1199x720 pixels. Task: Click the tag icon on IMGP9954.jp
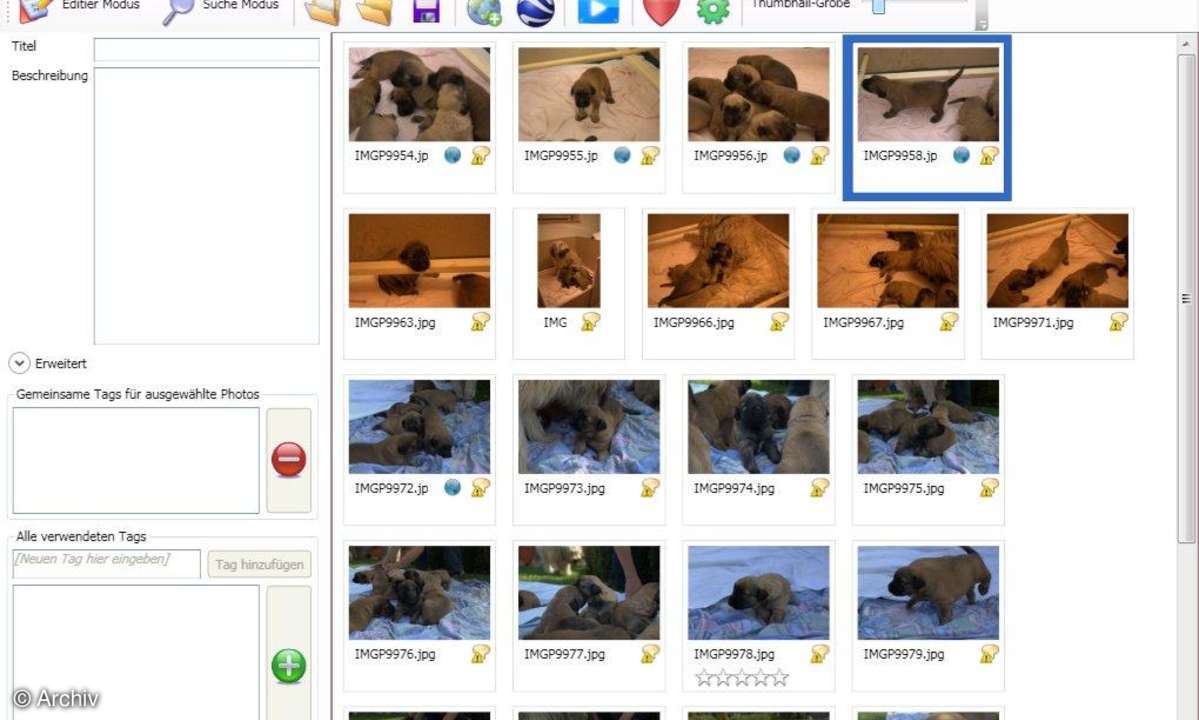pyautogui.click(x=480, y=155)
